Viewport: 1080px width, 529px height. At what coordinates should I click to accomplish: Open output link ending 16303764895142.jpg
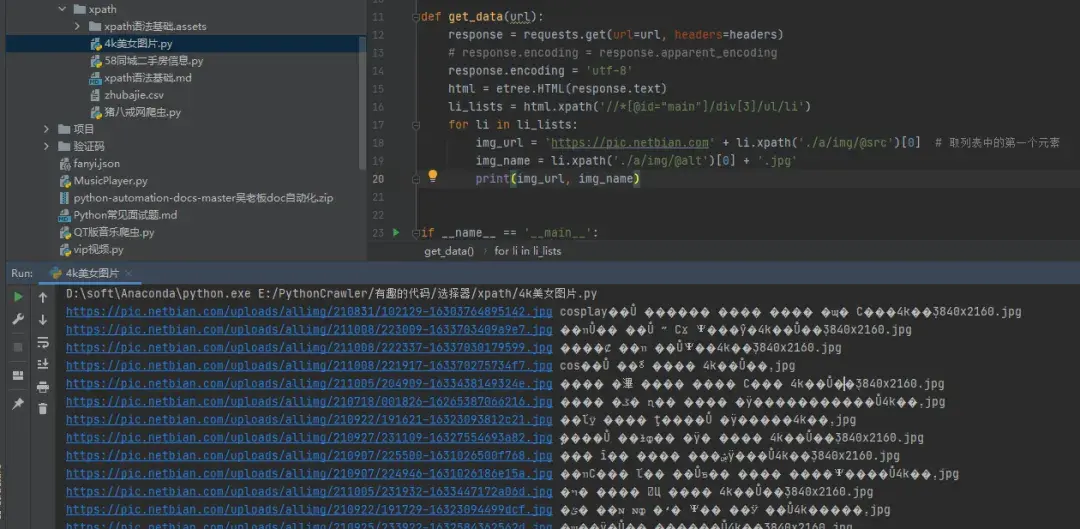coord(309,312)
